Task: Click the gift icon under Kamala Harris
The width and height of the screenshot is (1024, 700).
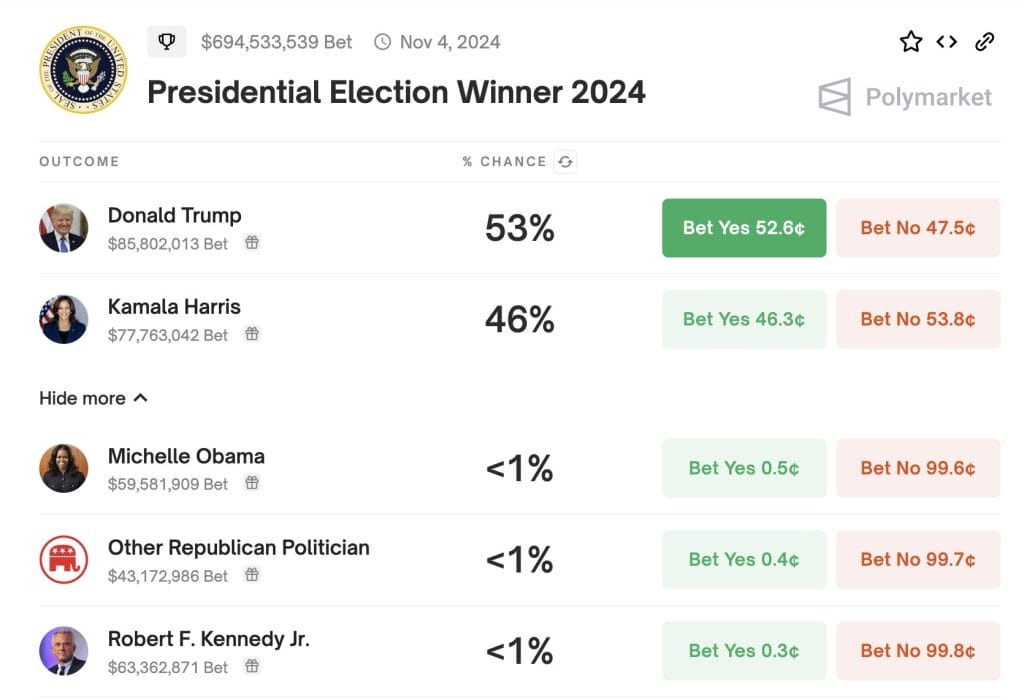Action: coord(252,335)
